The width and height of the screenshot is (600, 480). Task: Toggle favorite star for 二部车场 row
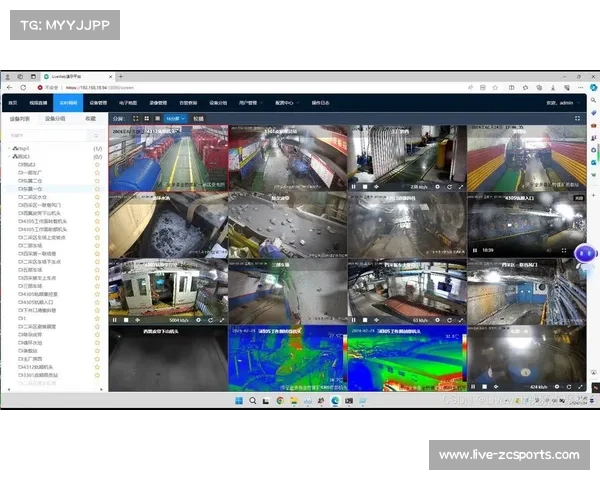tap(97, 245)
